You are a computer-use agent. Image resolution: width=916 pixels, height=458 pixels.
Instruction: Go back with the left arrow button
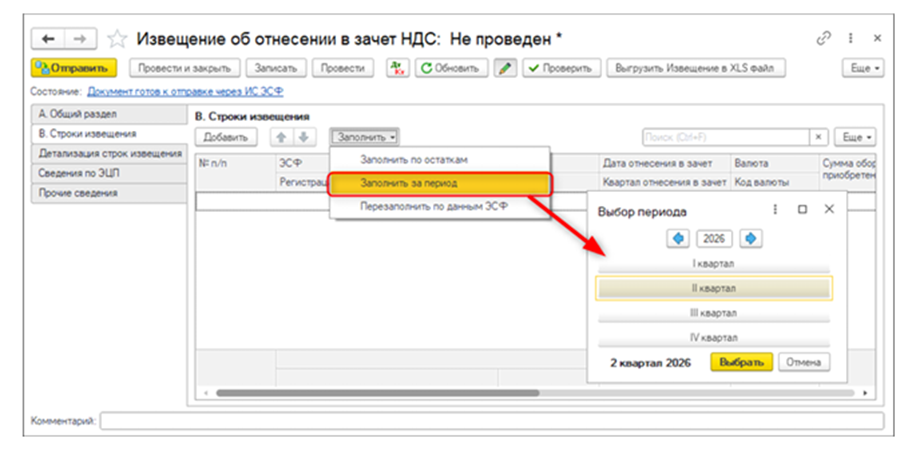50,40
